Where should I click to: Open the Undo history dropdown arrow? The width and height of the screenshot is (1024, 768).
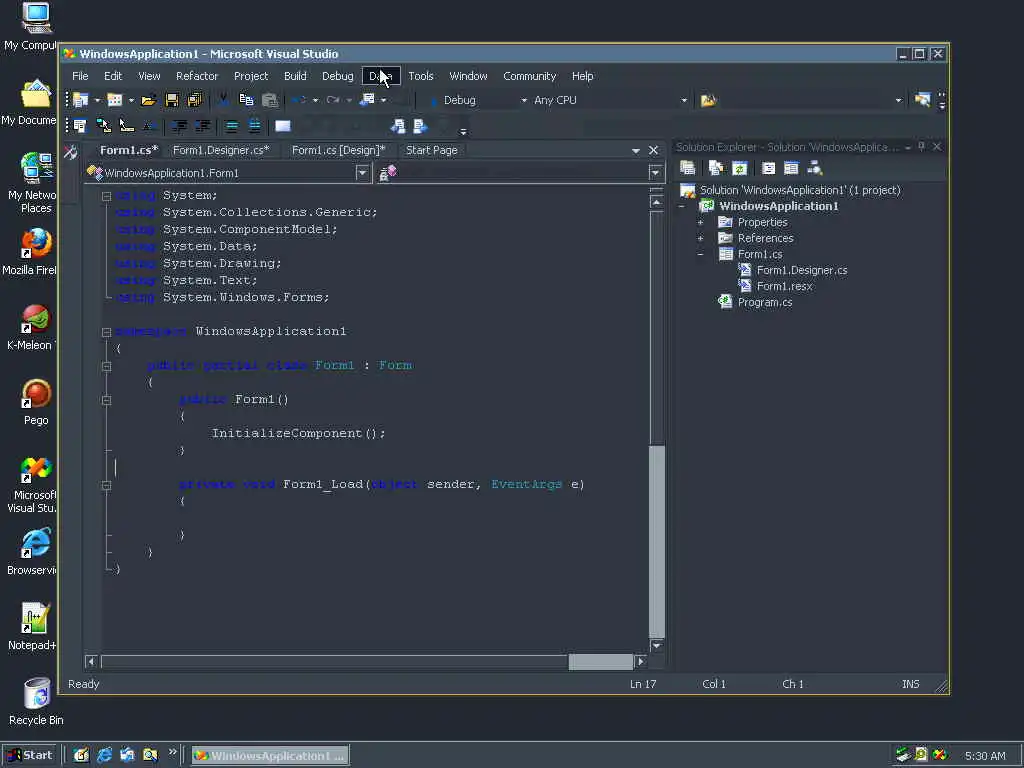pyautogui.click(x=315, y=101)
